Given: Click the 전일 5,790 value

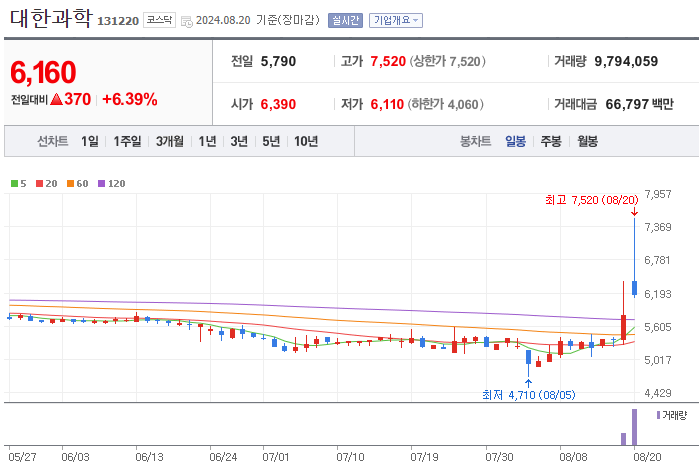Looking at the screenshot, I should (x=278, y=62).
